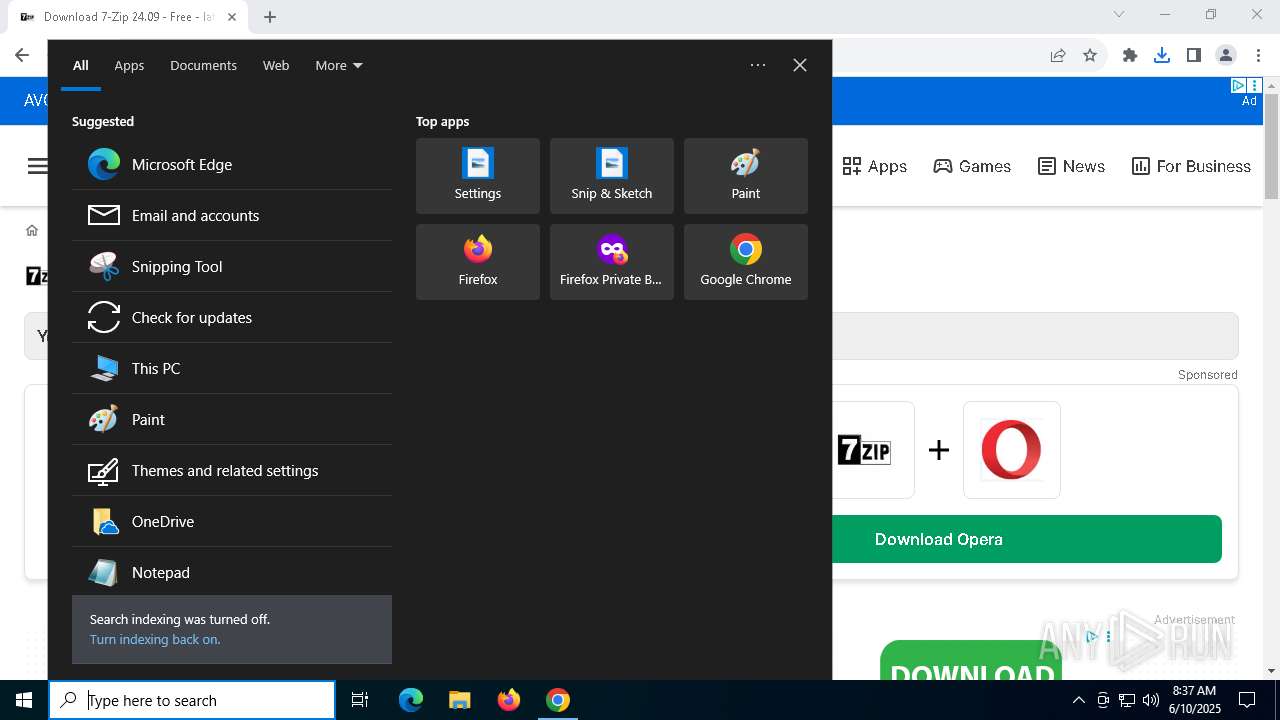Open Email and accounts settings entry
Image resolution: width=1280 pixels, height=720 pixels.
[232, 215]
